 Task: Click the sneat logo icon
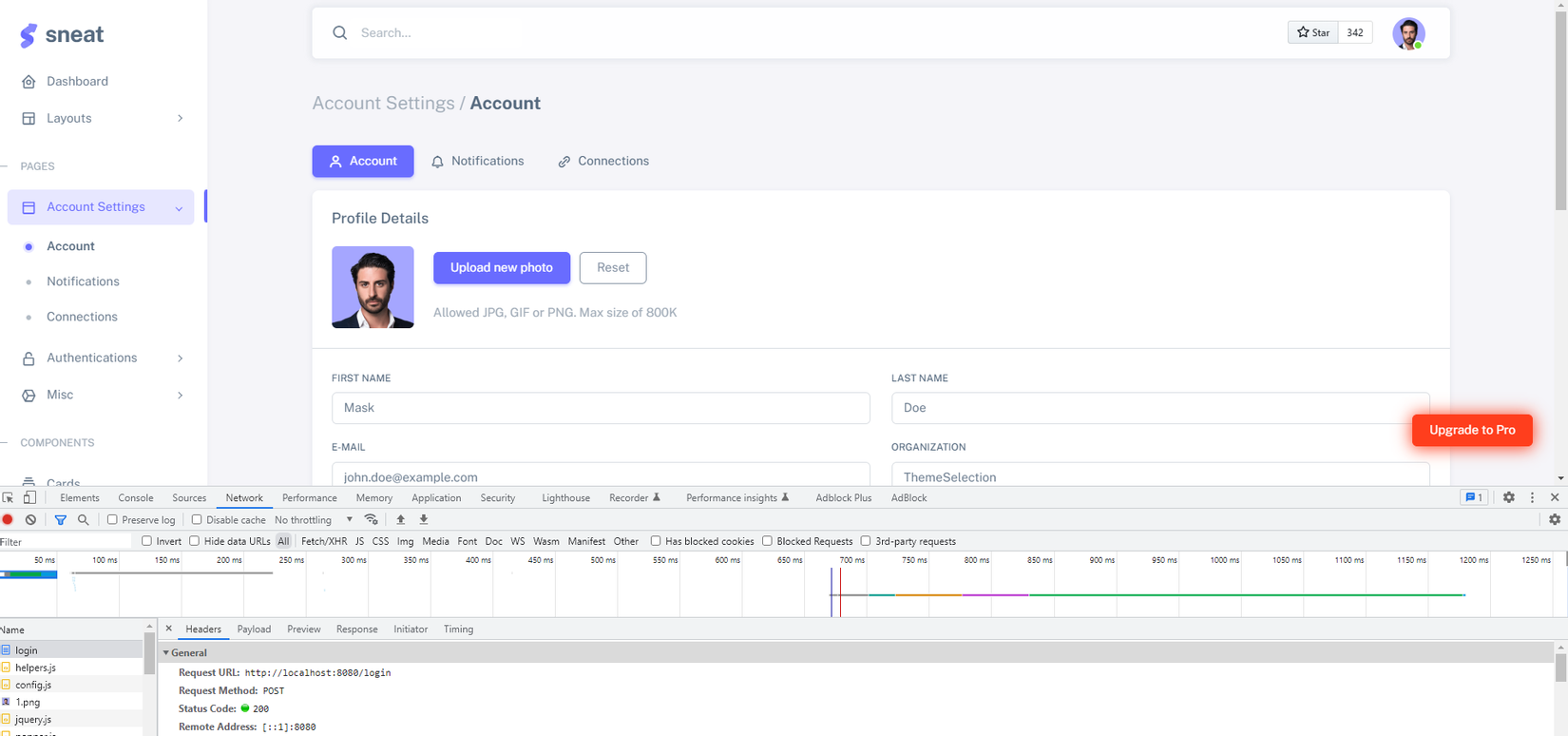29,35
